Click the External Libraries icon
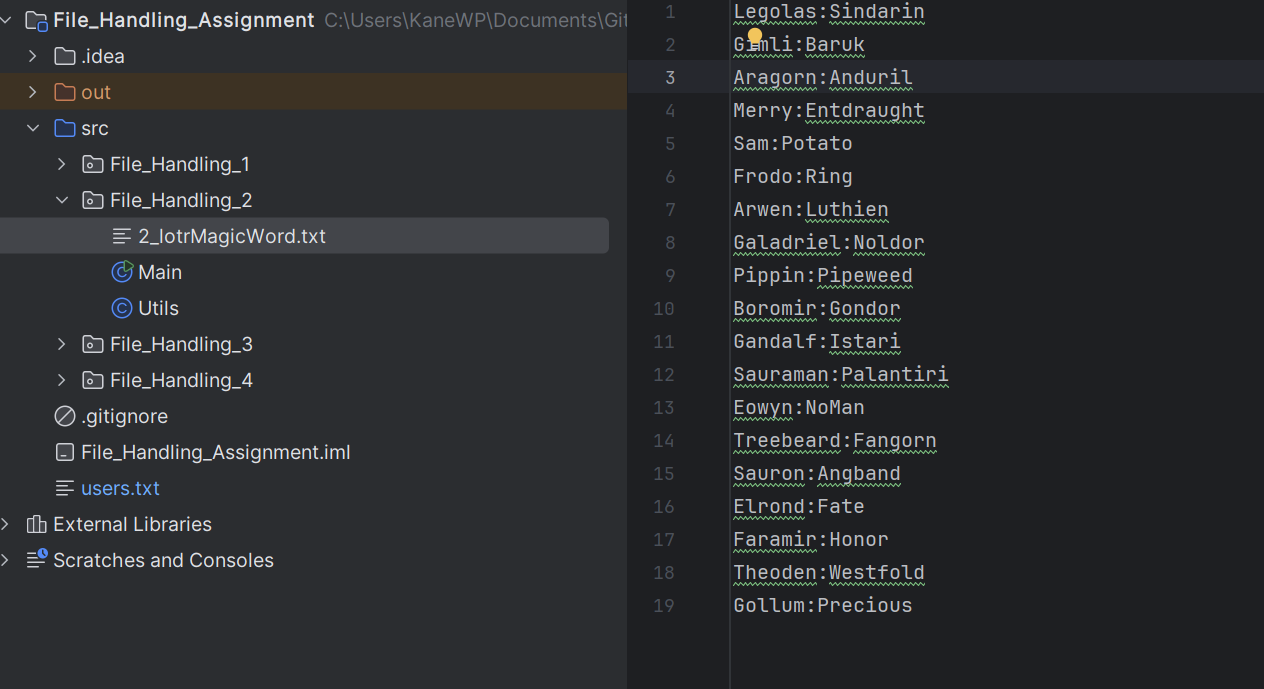The image size is (1264, 689). 37,524
